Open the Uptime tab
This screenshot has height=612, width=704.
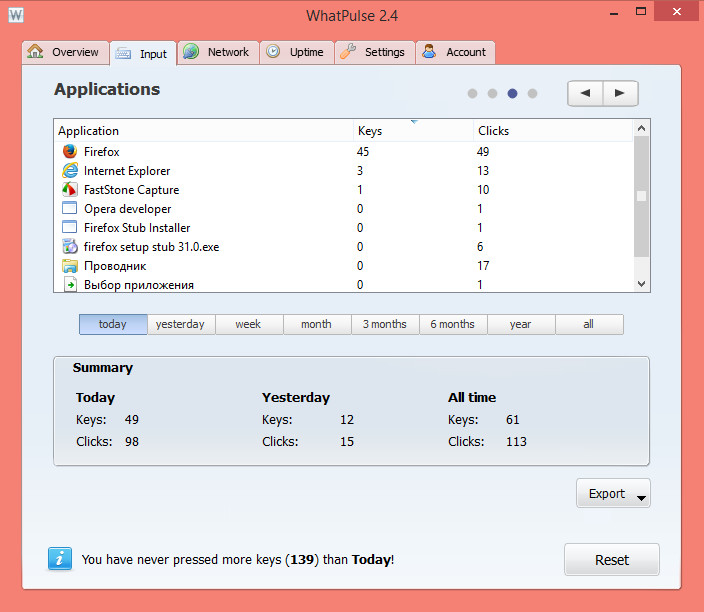(297, 52)
